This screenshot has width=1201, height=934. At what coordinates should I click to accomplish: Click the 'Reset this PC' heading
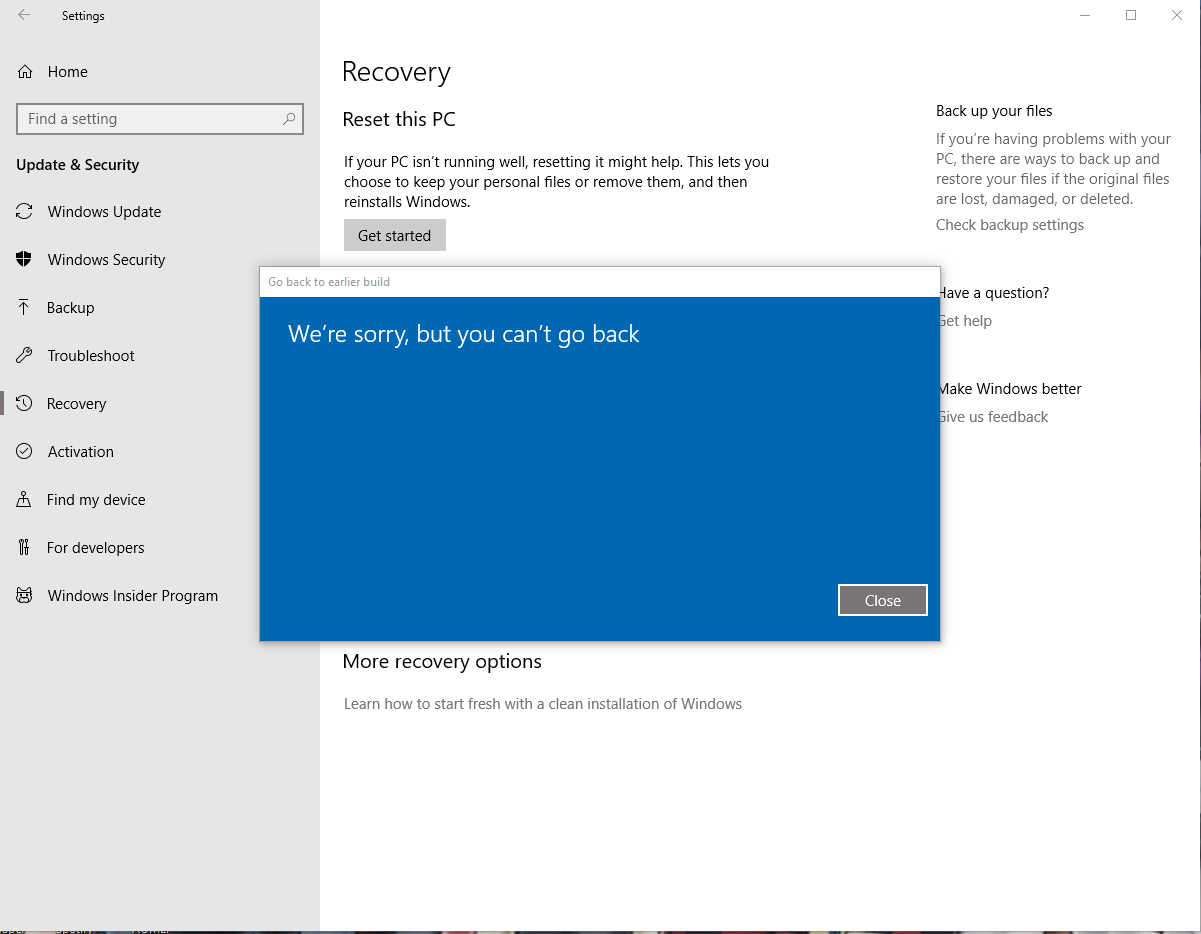[x=399, y=119]
